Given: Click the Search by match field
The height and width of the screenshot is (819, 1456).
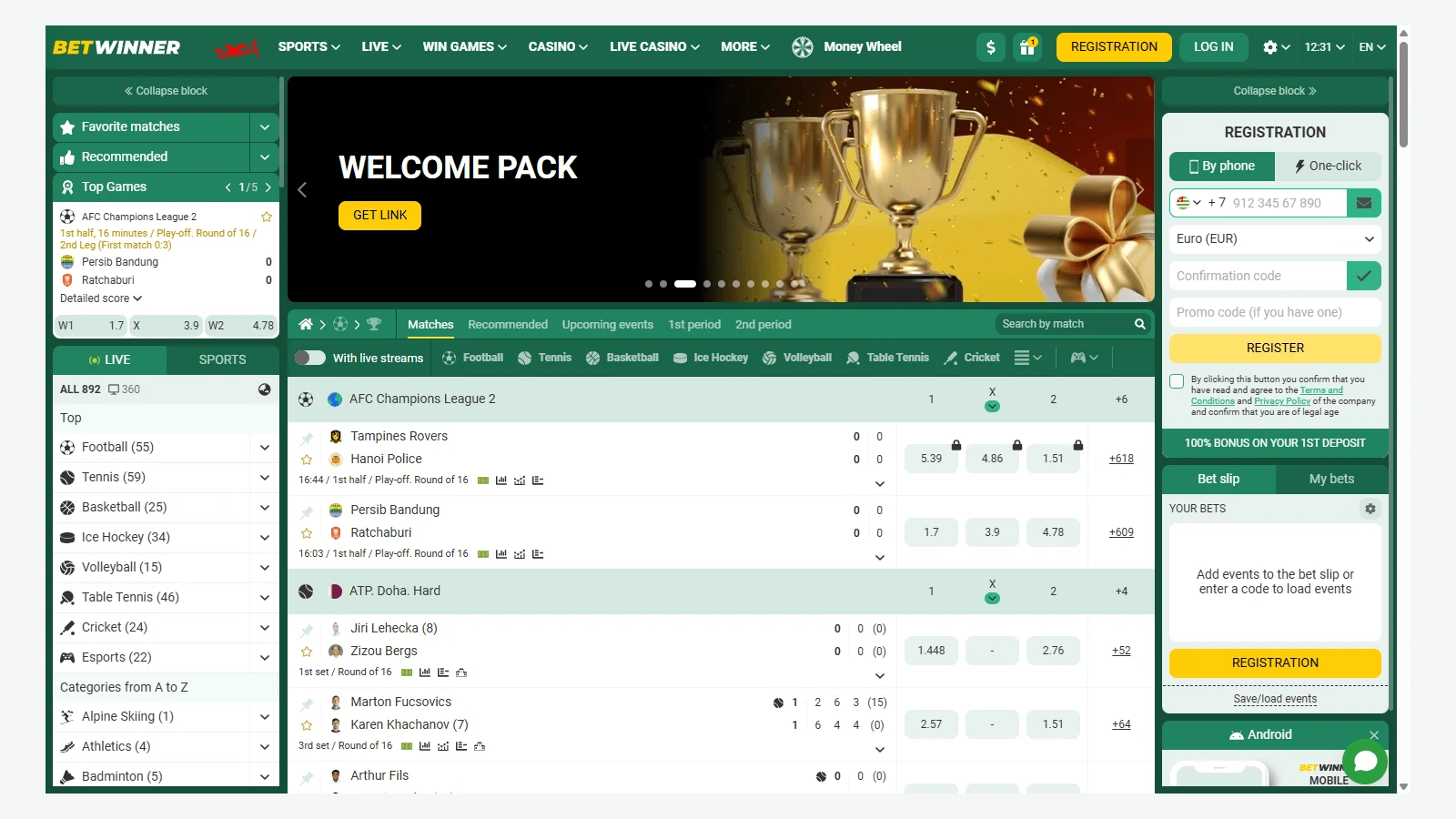Looking at the screenshot, I should pos(1063,324).
